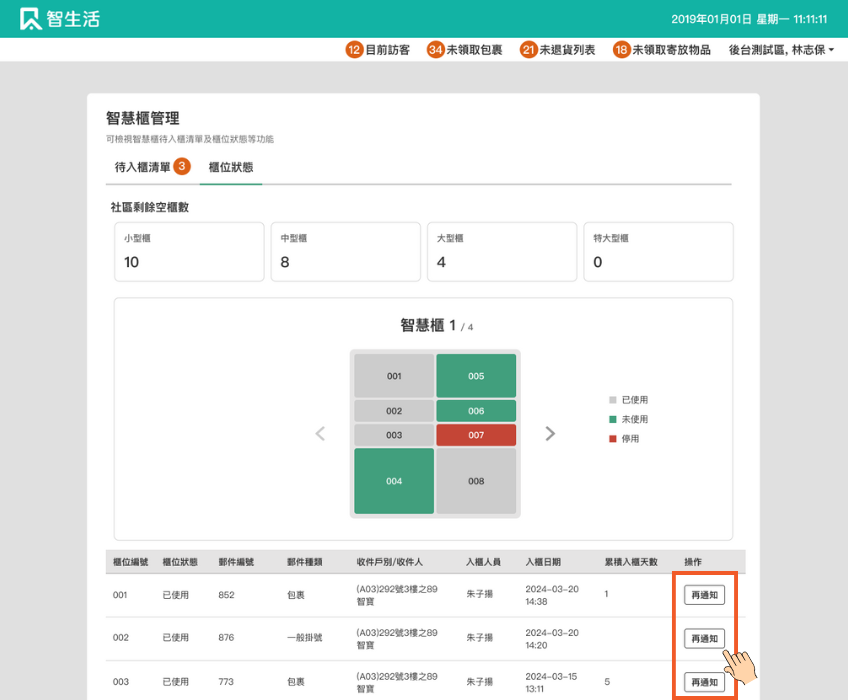Select locker cell 008 in diagram

[x=476, y=481]
